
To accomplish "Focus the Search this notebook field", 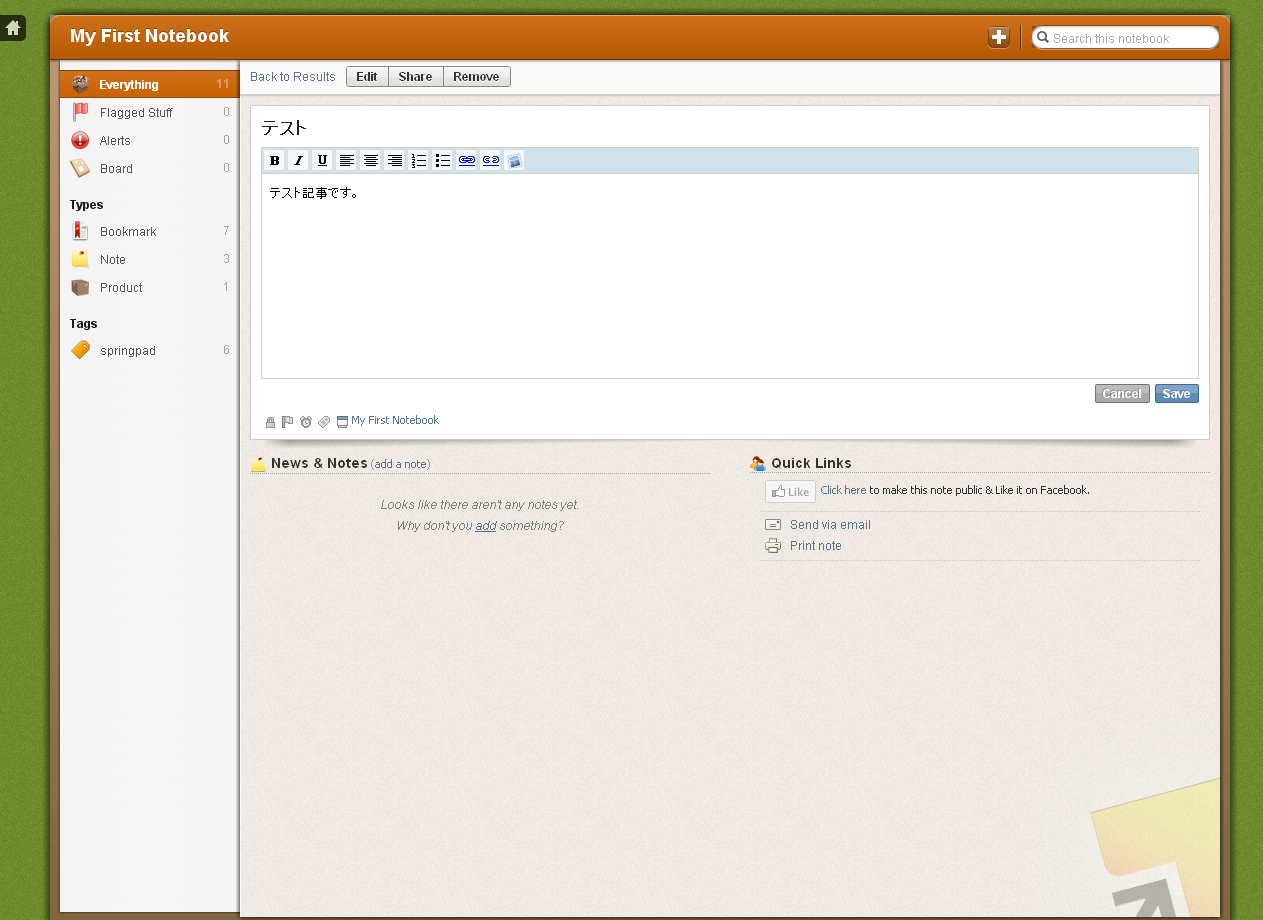I will click(1125, 38).
